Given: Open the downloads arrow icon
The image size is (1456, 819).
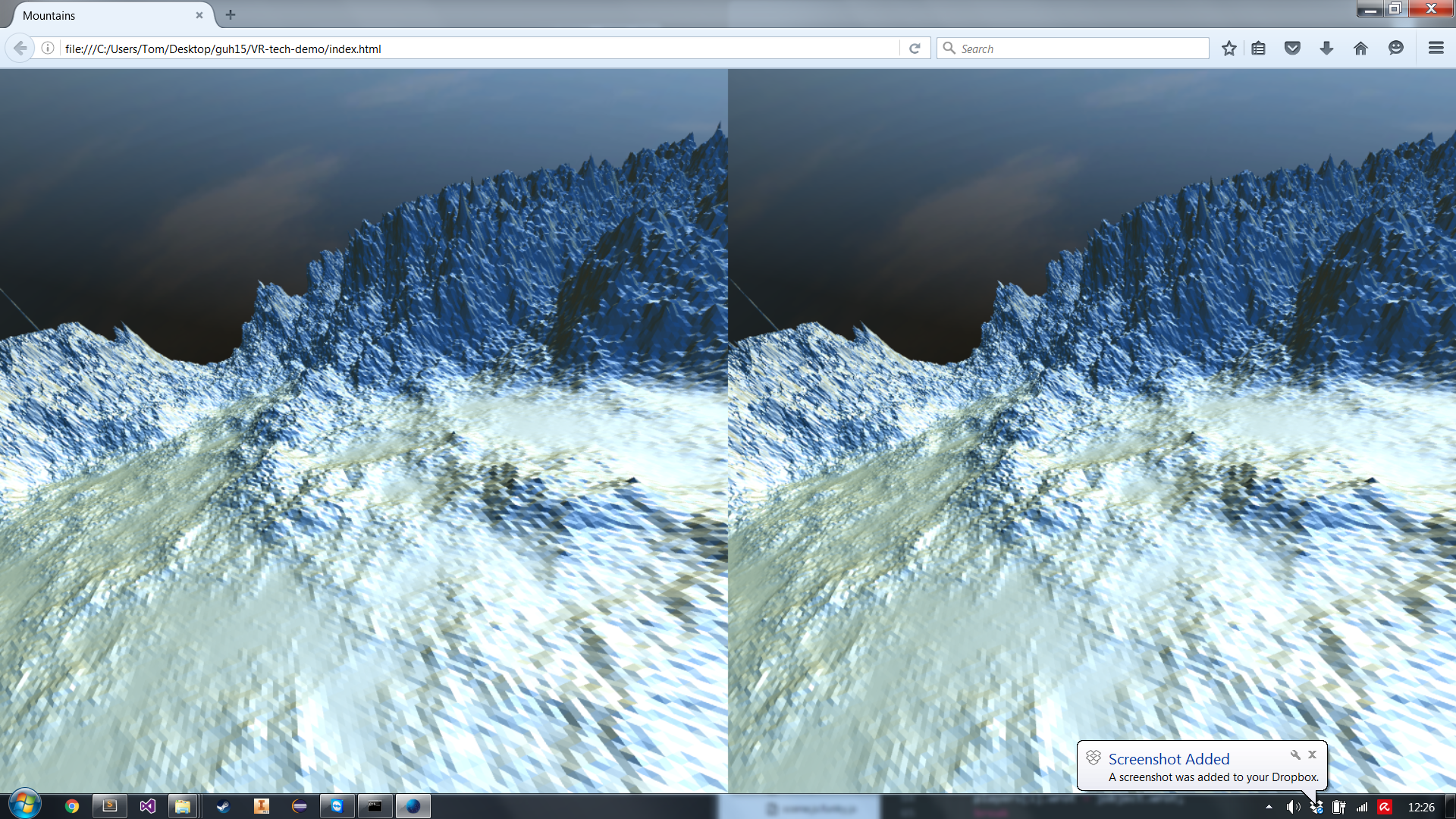Looking at the screenshot, I should pyautogui.click(x=1326, y=49).
